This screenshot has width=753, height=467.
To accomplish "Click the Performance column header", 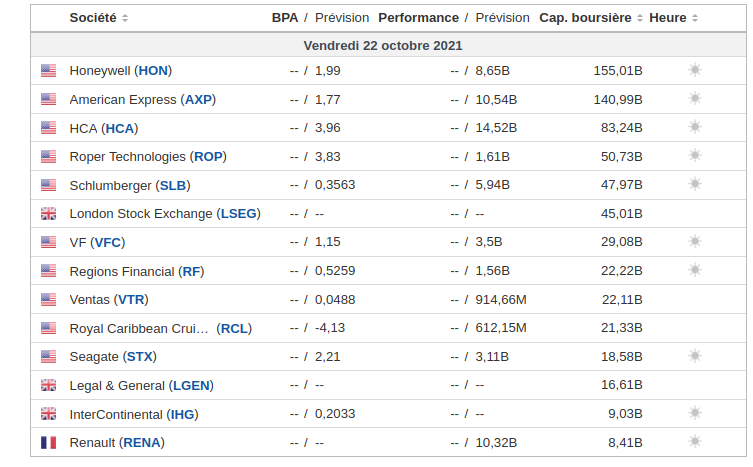I will (418, 17).
